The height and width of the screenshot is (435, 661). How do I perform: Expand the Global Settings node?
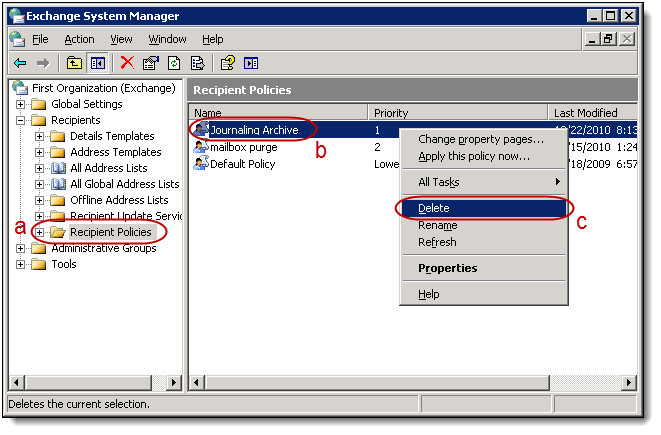[x=20, y=104]
